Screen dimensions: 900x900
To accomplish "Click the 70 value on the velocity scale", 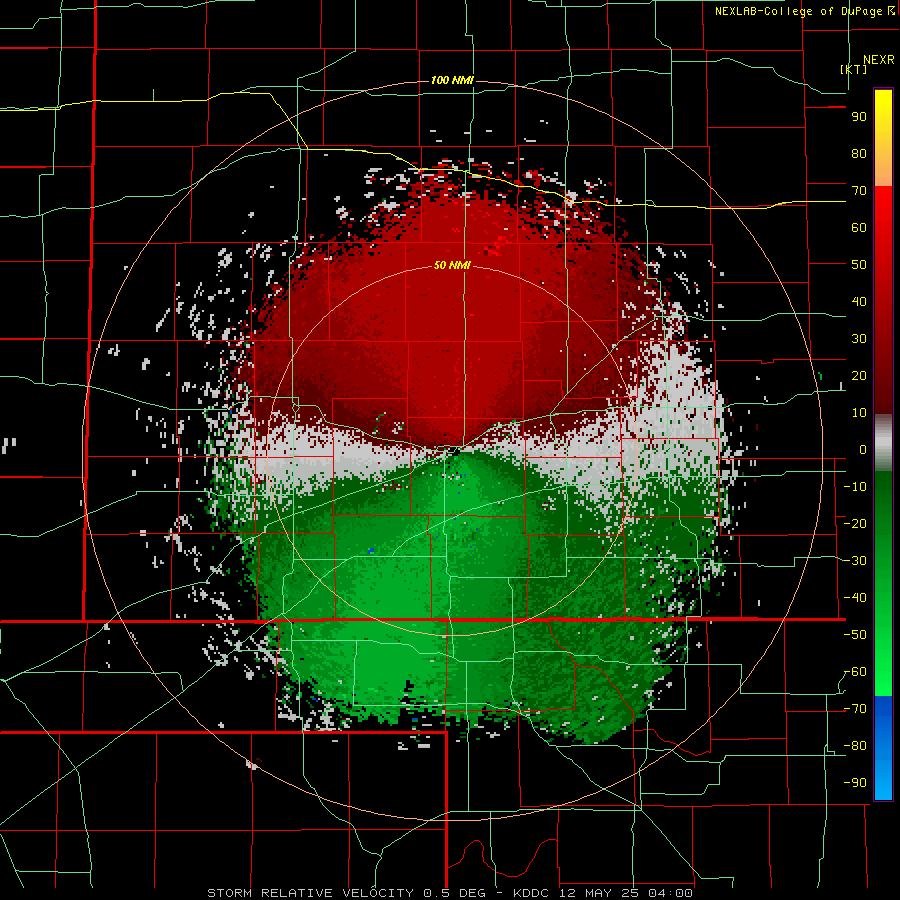I will pyautogui.click(x=859, y=191).
